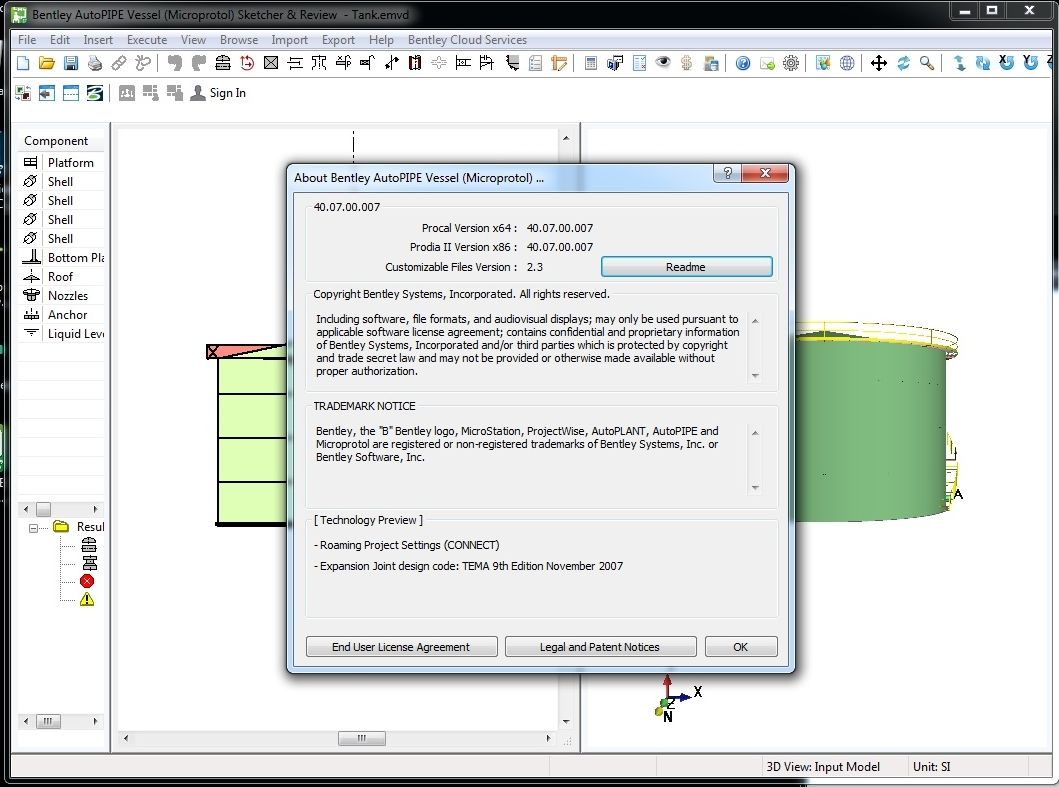Image resolution: width=1059 pixels, height=787 pixels.
Task: Open the End User License Agreement
Action: pos(401,646)
